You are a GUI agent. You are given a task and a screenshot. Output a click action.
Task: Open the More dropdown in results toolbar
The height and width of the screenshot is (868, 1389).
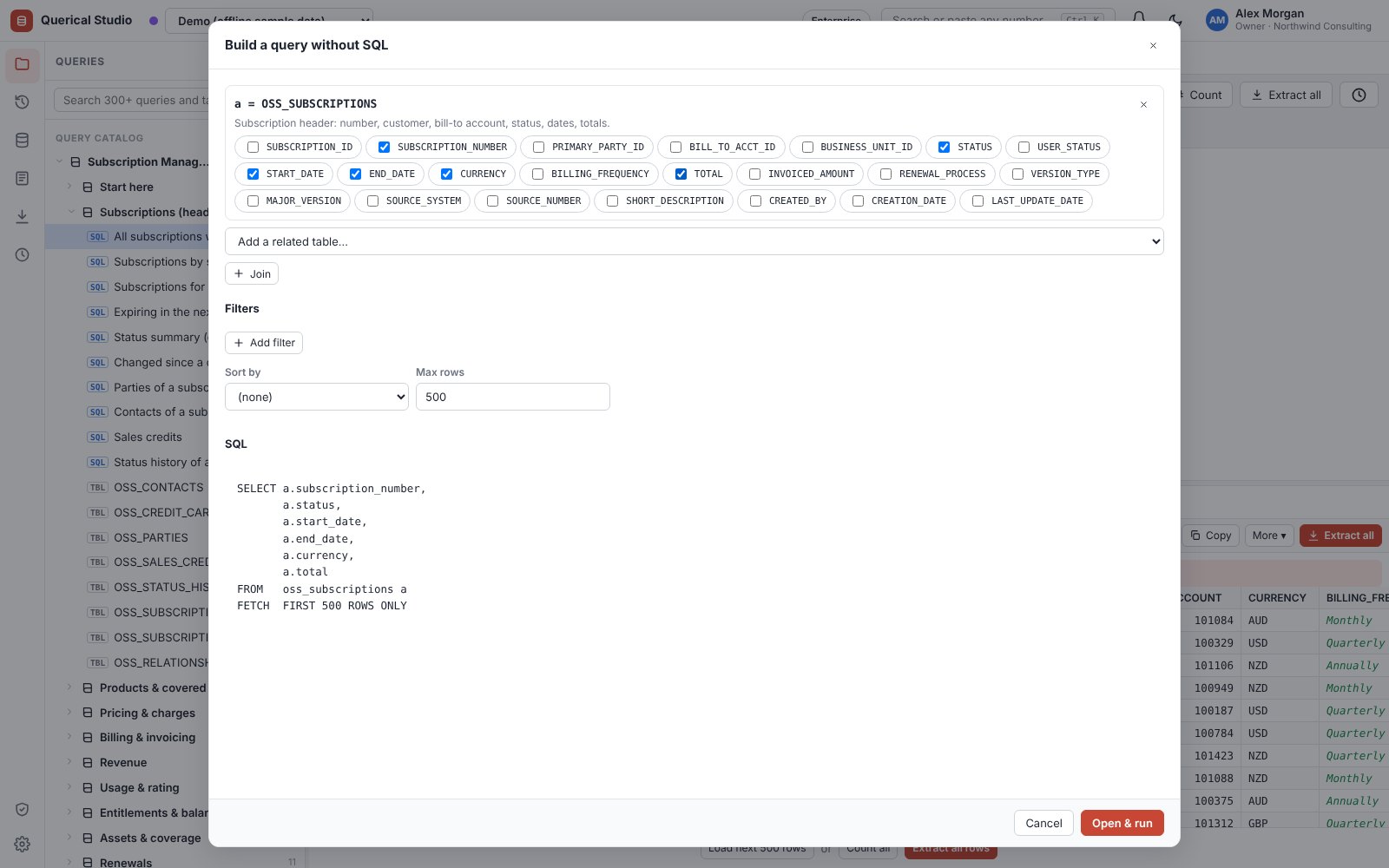coord(1269,536)
